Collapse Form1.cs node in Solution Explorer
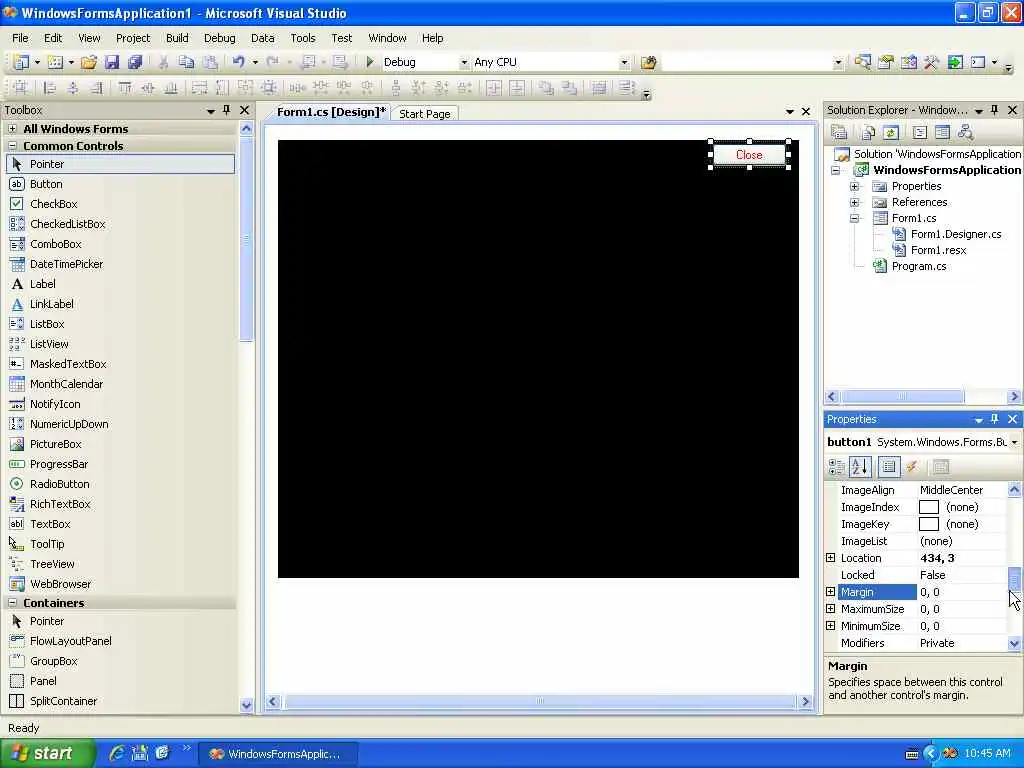The height and width of the screenshot is (768, 1024). tap(854, 218)
